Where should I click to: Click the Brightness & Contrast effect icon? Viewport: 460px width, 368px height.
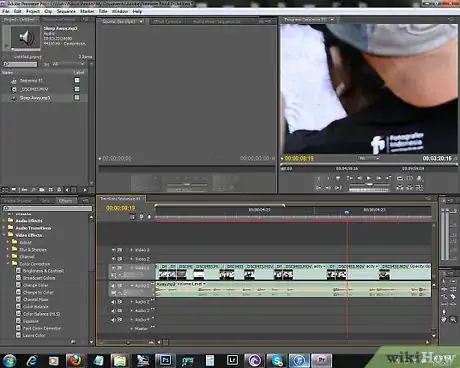pos(19,271)
